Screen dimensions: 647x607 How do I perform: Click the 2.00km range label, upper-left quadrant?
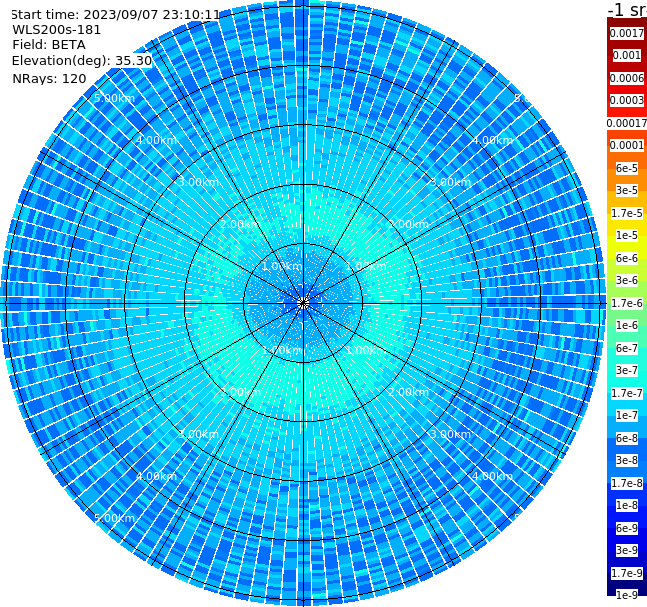click(x=241, y=224)
